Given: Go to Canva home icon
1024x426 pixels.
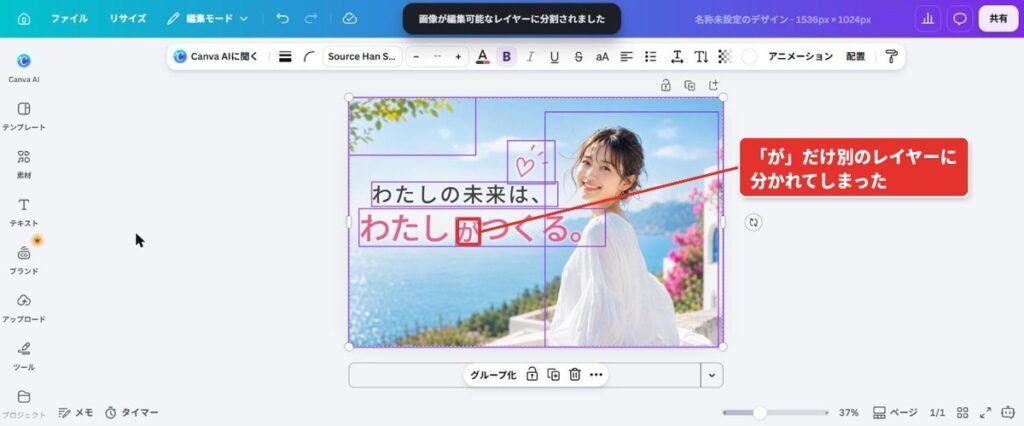Looking at the screenshot, I should [x=24, y=18].
